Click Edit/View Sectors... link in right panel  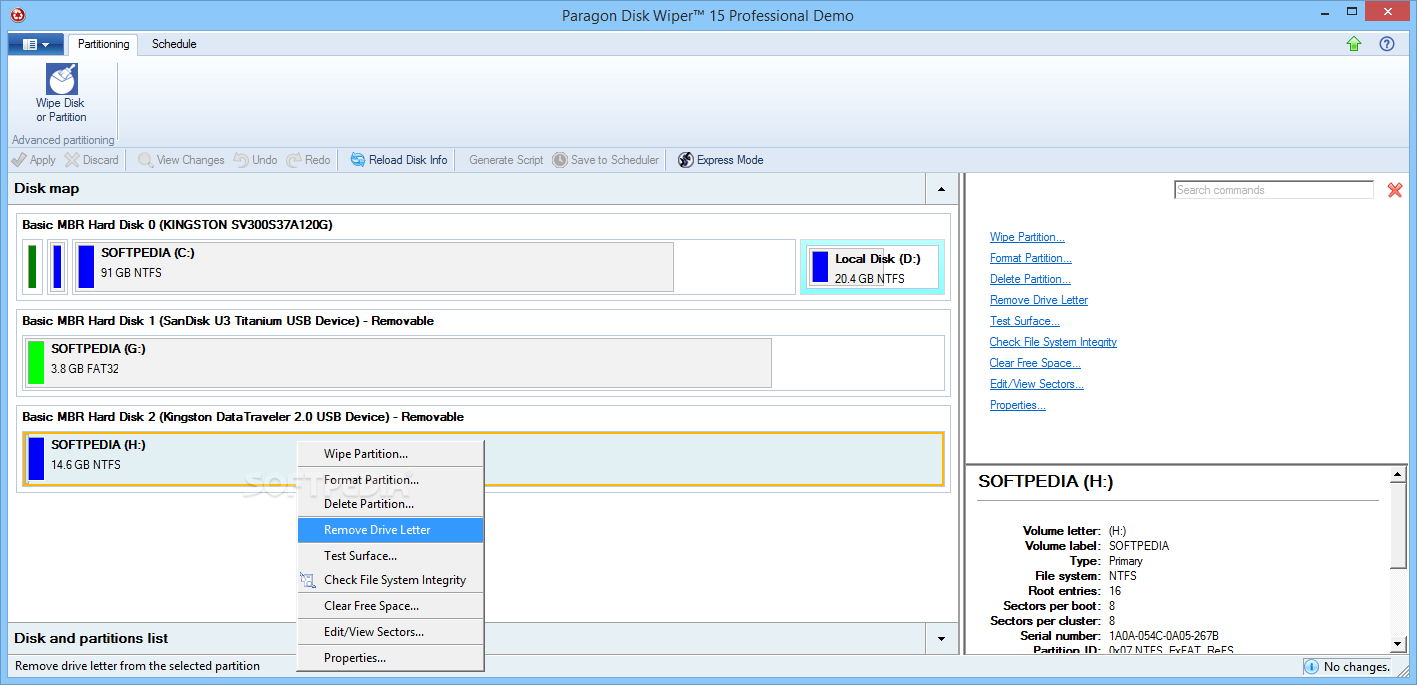(x=1037, y=384)
